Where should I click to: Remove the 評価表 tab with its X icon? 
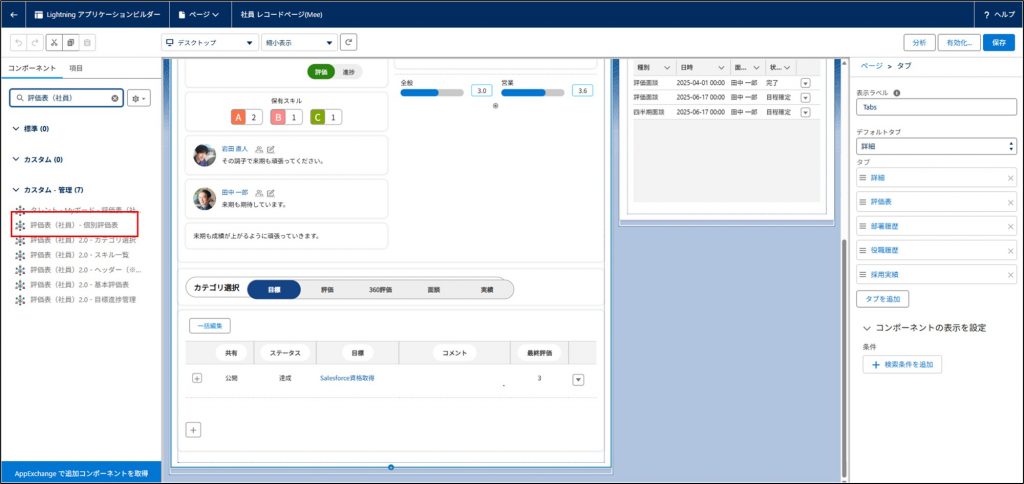pyautogui.click(x=1010, y=202)
